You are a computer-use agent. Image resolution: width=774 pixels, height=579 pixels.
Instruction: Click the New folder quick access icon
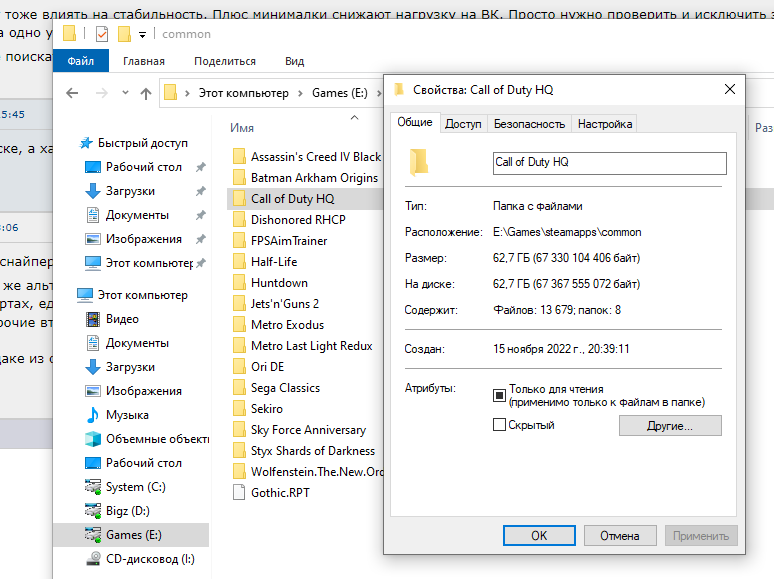coord(124,34)
